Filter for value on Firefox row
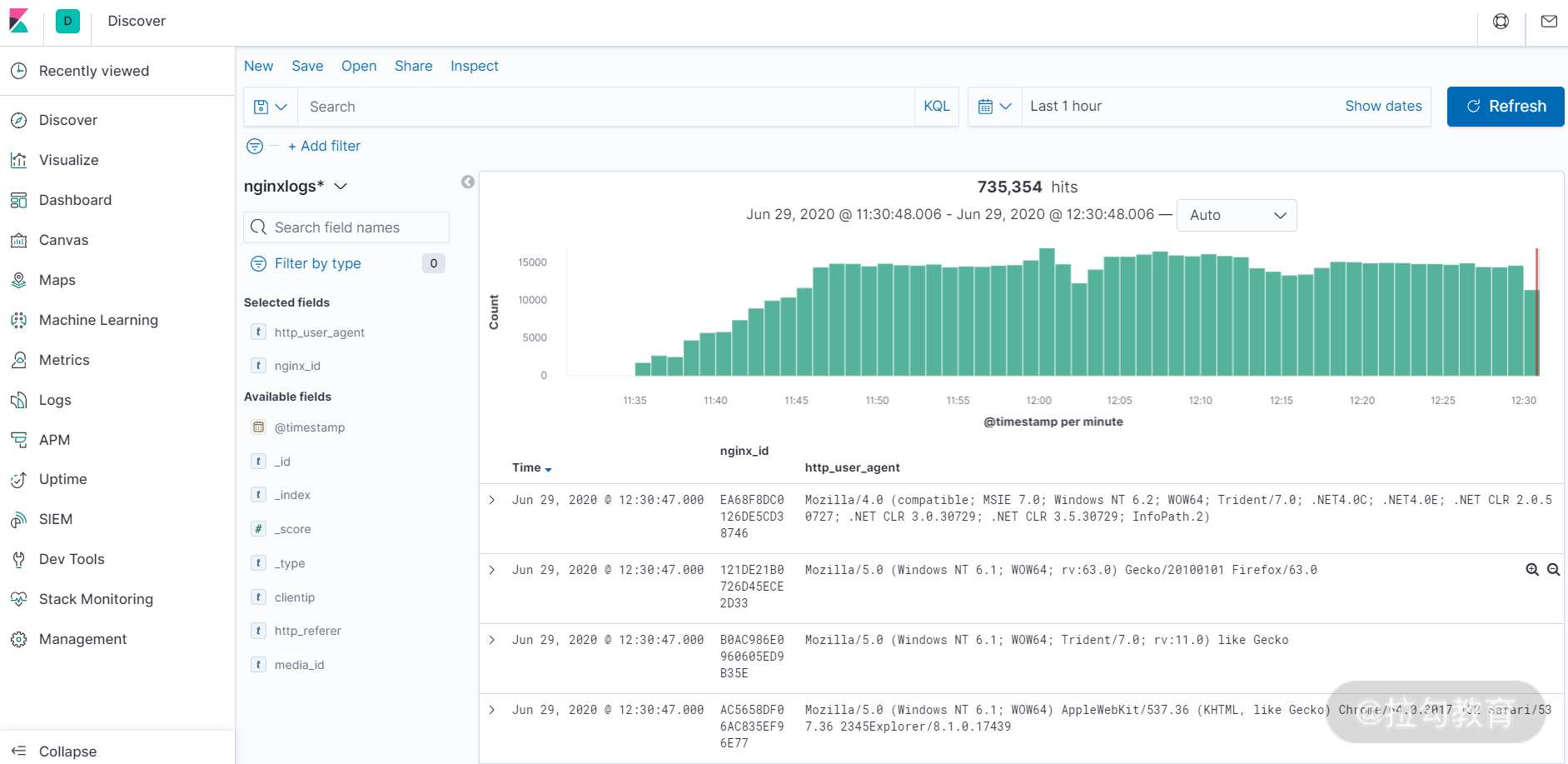Viewport: 1568px width, 764px height. 1532,570
